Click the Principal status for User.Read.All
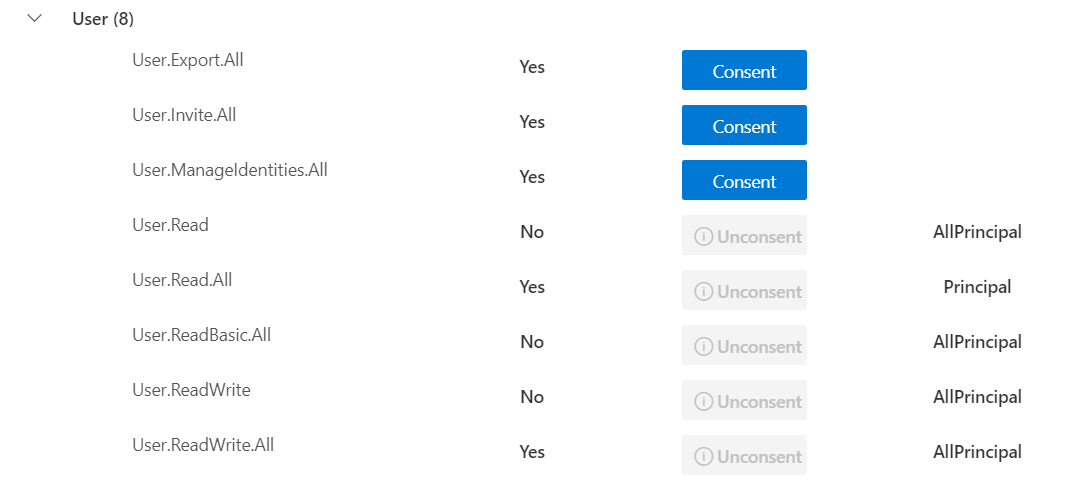The width and height of the screenshot is (1083, 487). (977, 287)
